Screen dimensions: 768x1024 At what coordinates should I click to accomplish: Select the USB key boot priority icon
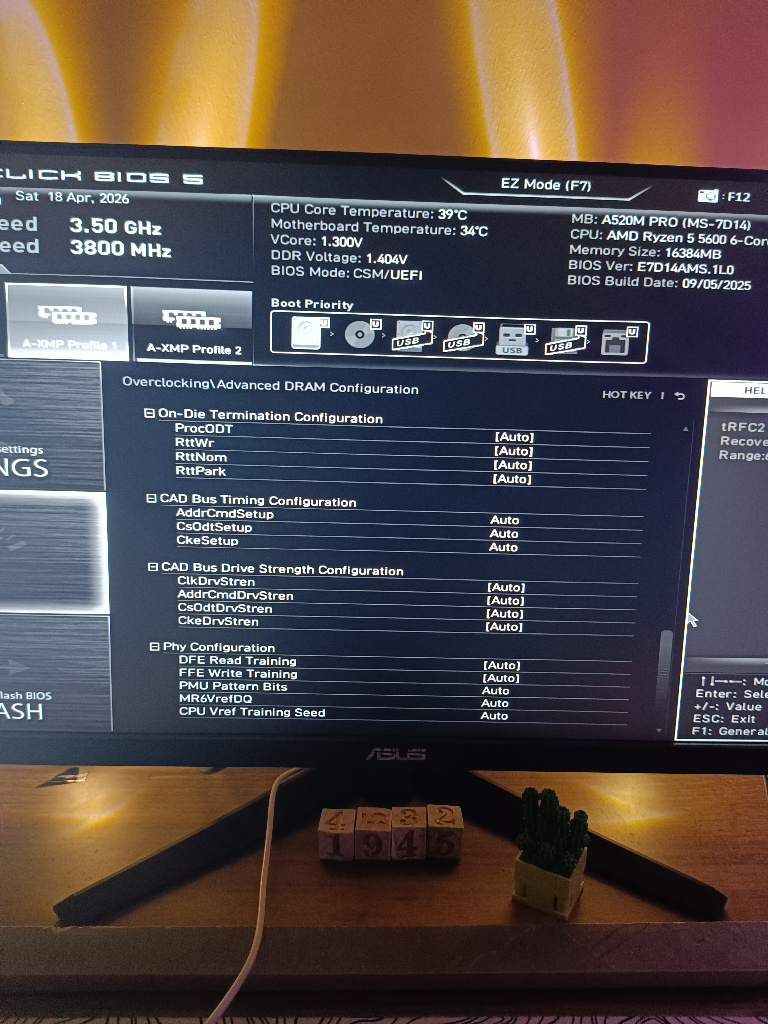[515, 340]
